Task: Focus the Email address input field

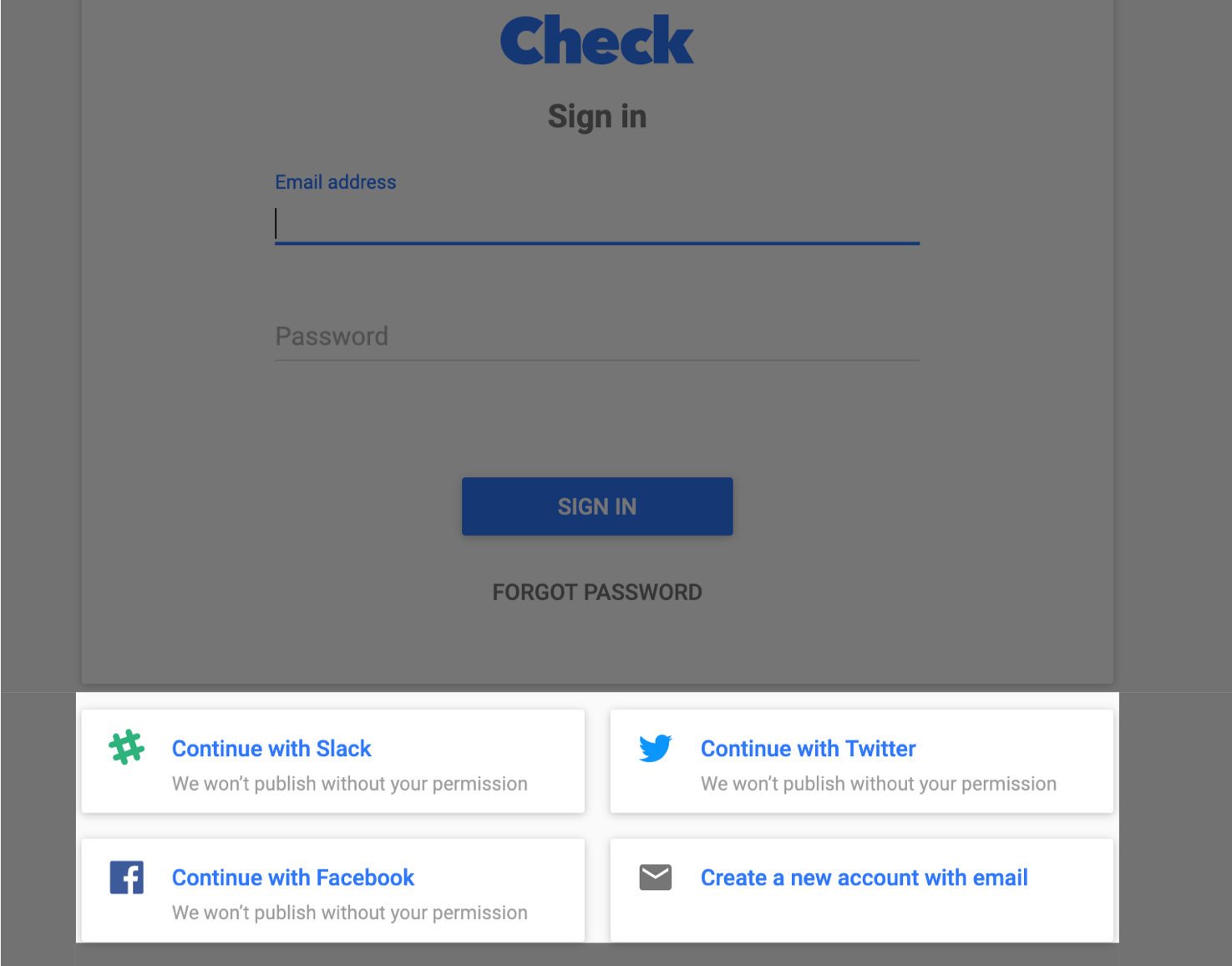Action: 597,223
